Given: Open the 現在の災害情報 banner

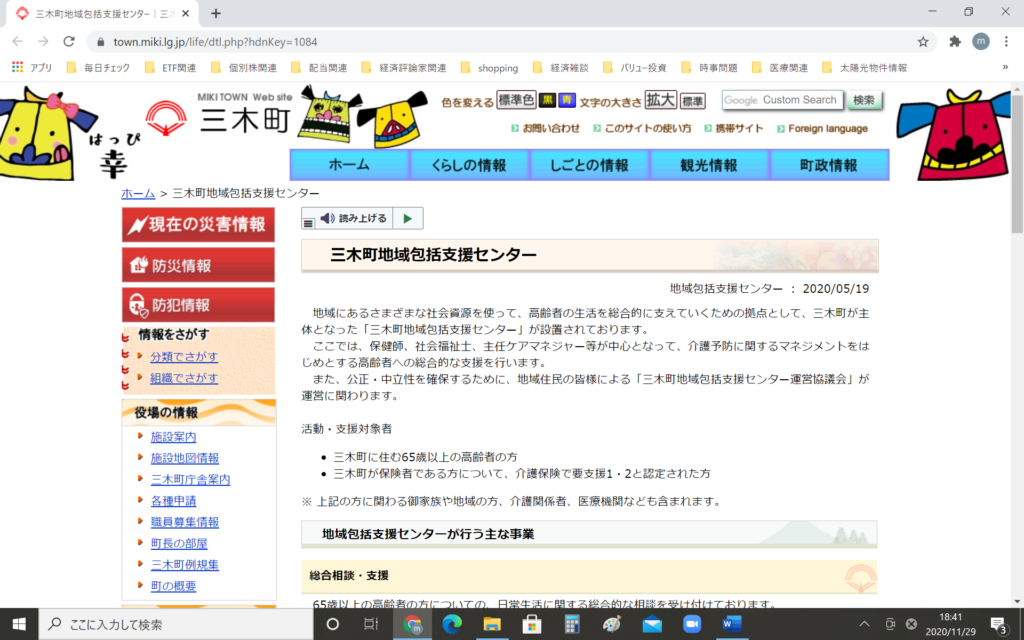Looking at the screenshot, I should 199,225.
